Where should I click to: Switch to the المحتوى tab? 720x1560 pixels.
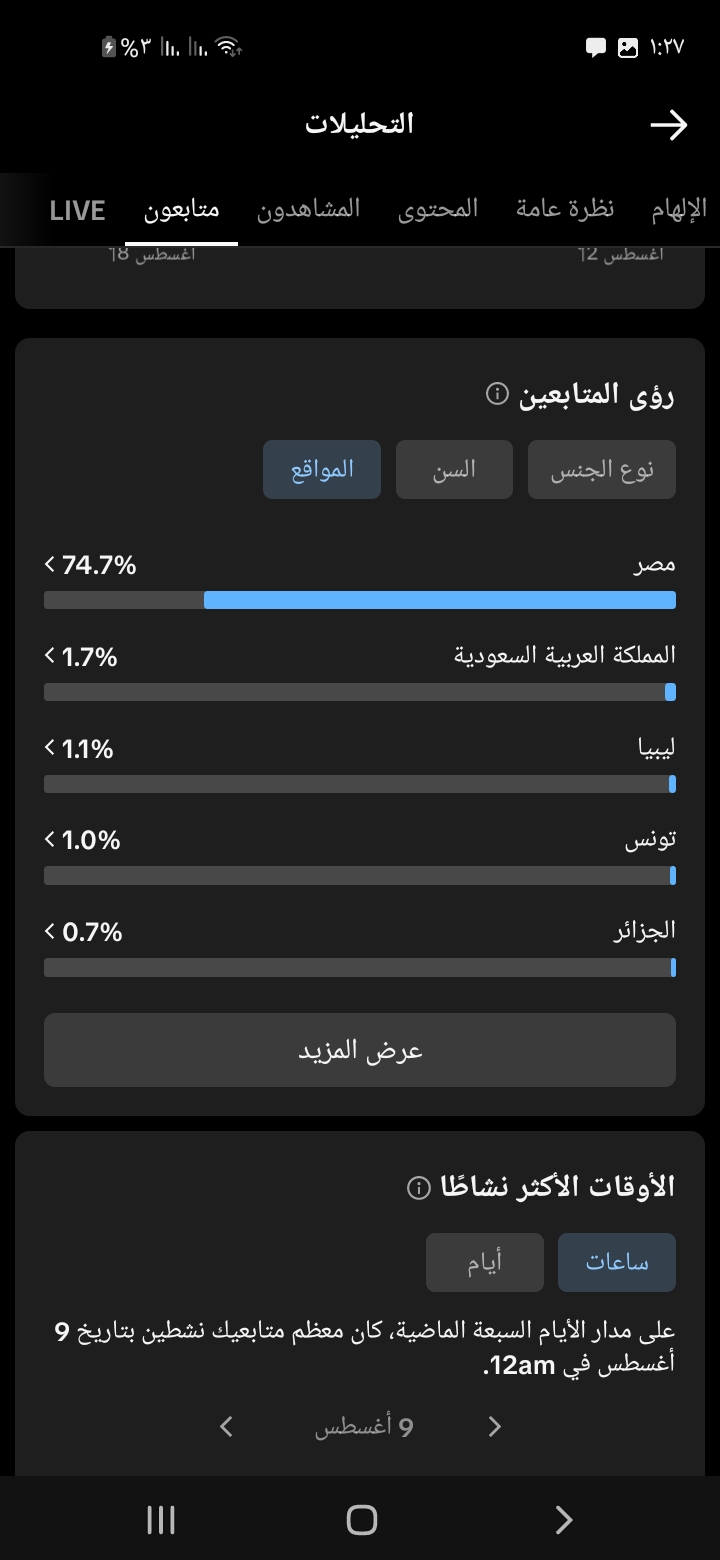(x=438, y=209)
